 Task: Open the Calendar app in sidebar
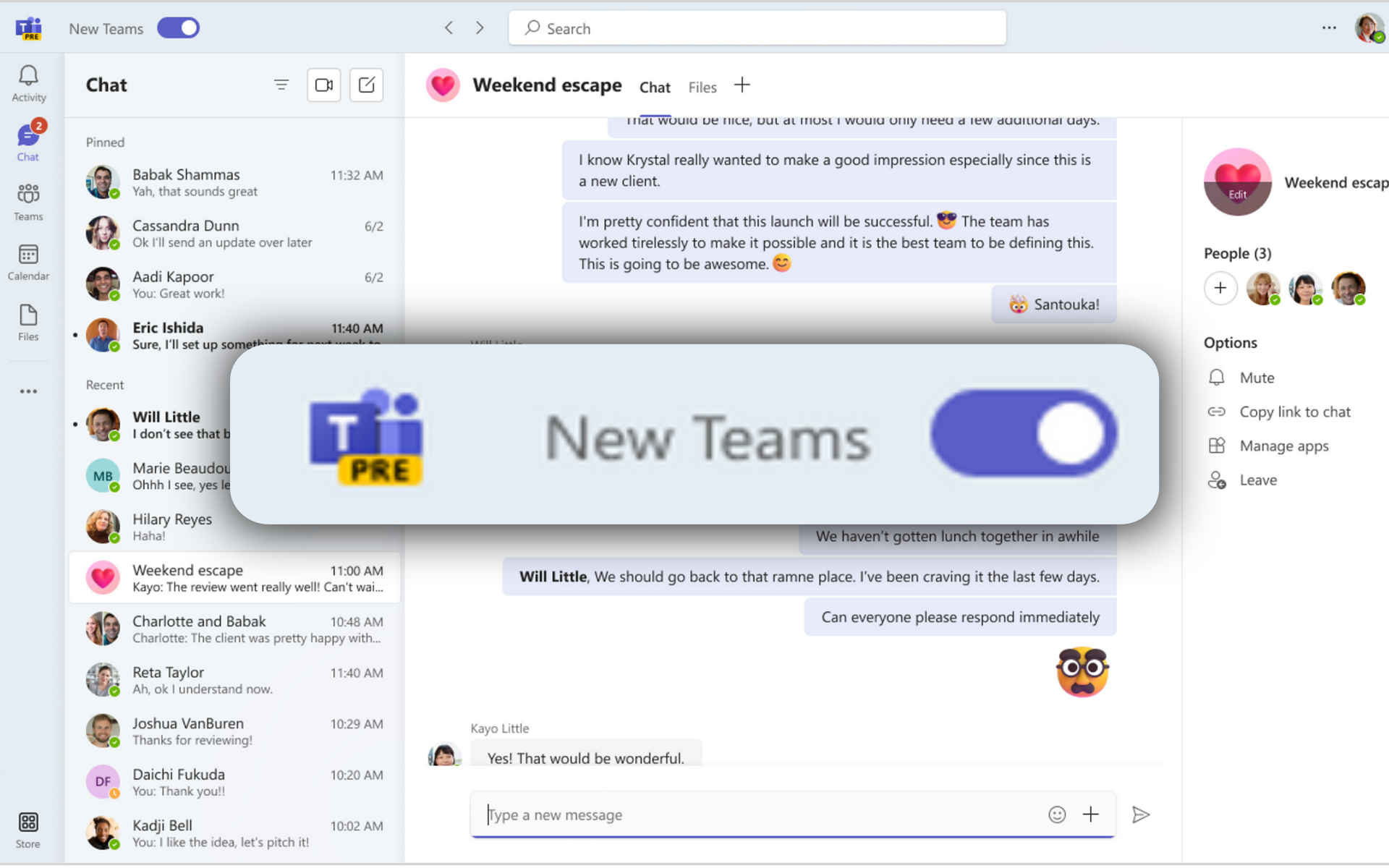pyautogui.click(x=28, y=262)
